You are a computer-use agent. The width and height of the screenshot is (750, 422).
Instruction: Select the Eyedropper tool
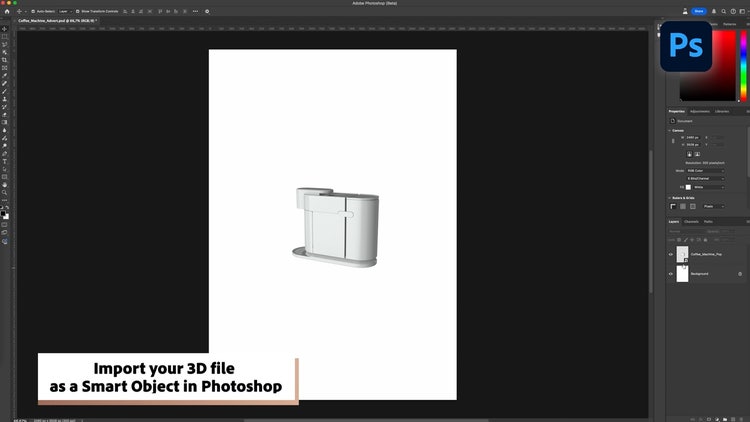coord(5,76)
